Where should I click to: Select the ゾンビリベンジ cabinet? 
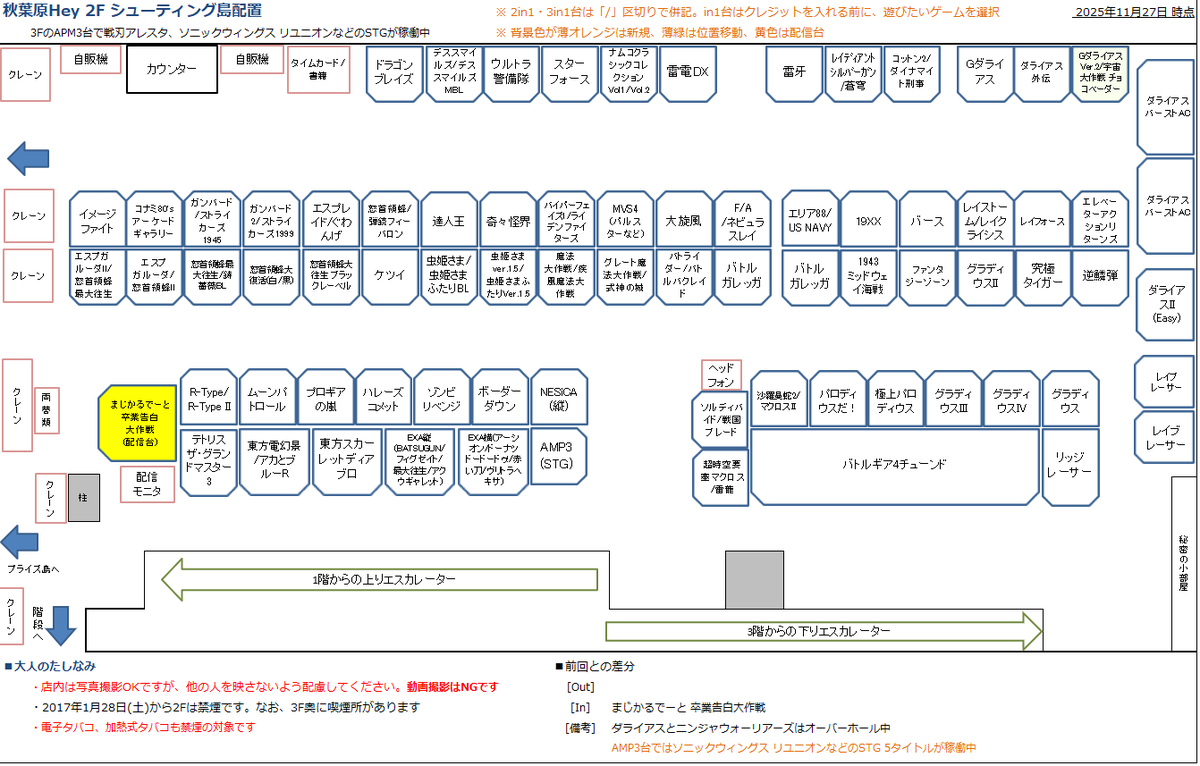click(x=443, y=398)
